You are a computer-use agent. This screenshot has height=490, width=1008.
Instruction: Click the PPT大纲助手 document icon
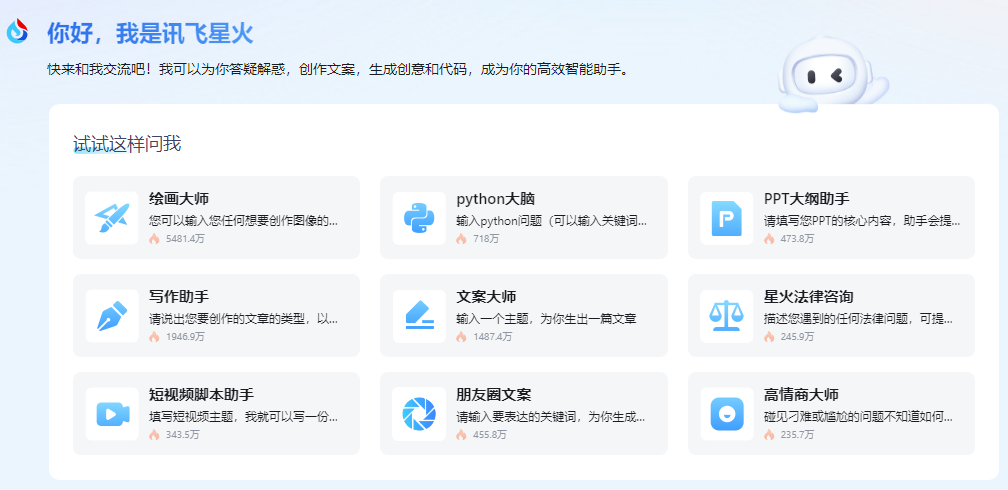[726, 218]
